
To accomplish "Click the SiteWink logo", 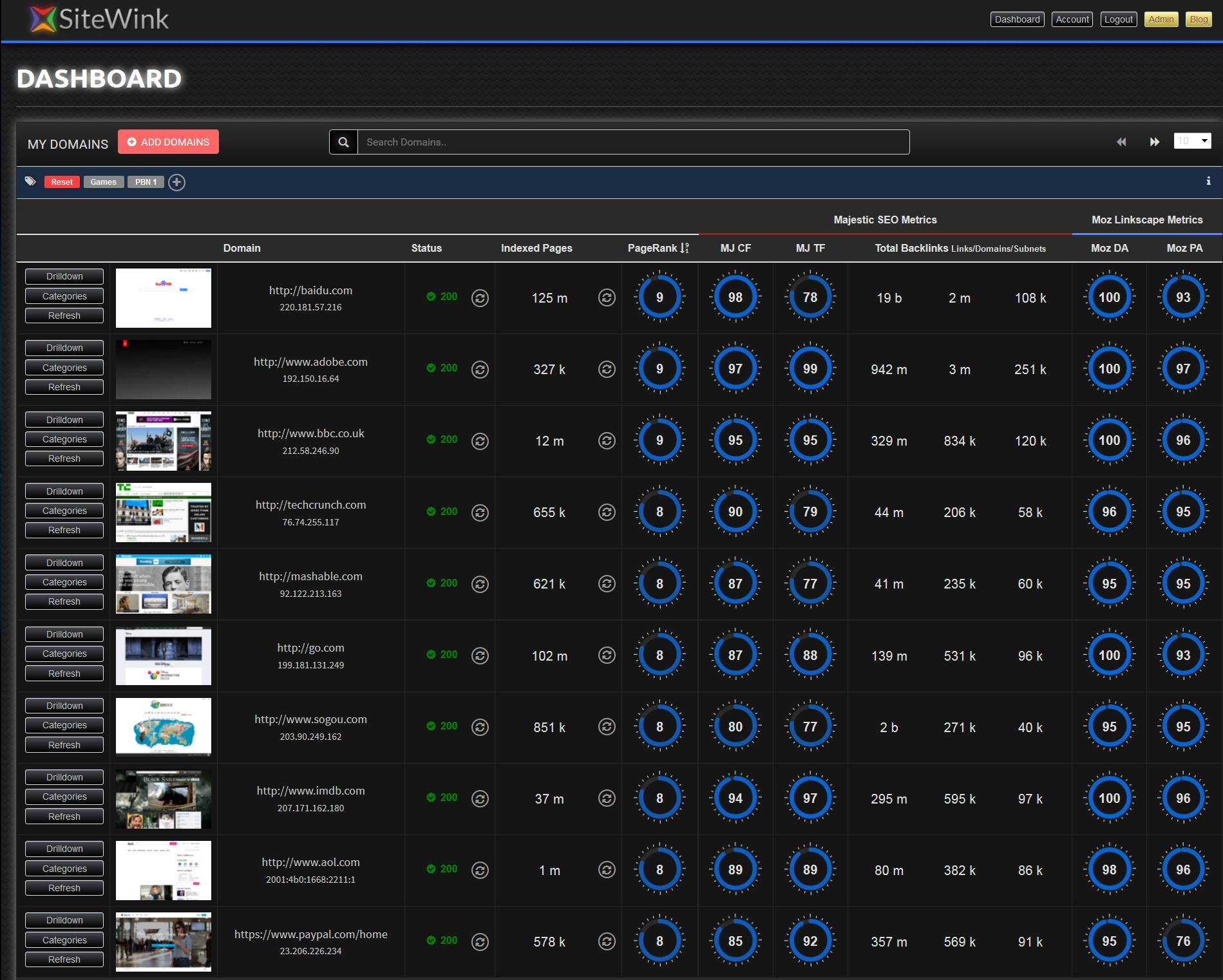I will coord(99,19).
